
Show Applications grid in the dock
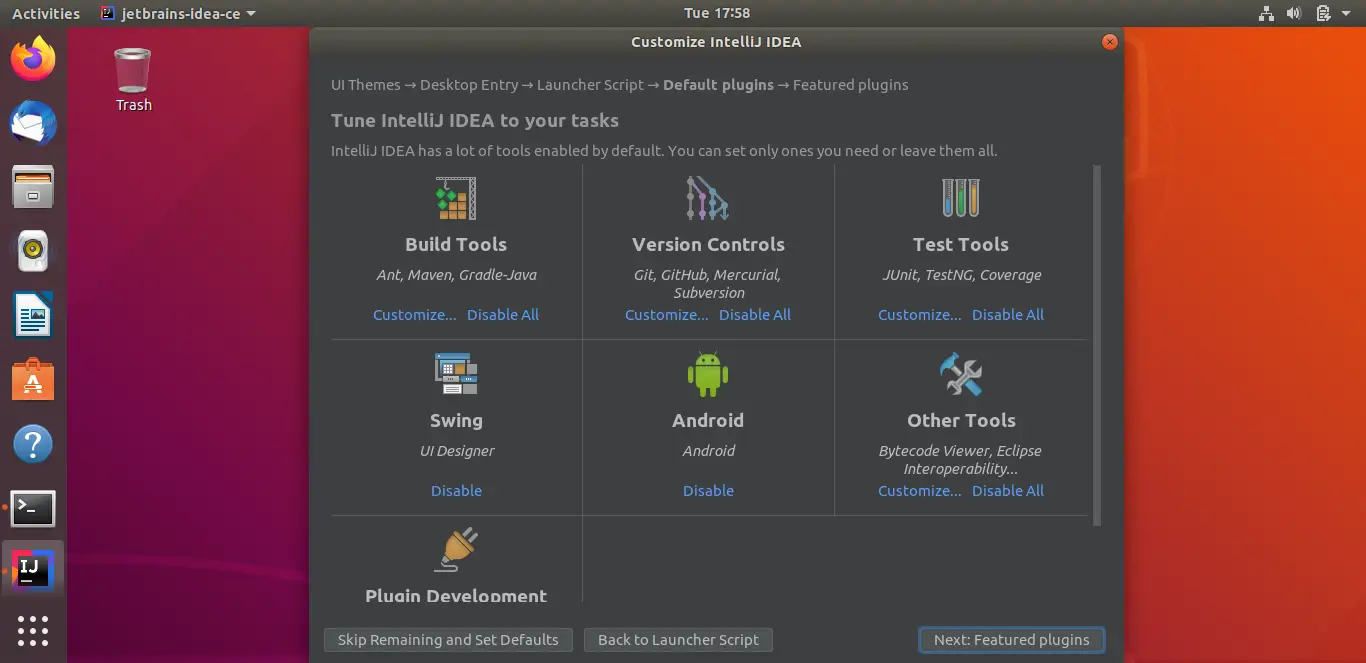click(33, 632)
